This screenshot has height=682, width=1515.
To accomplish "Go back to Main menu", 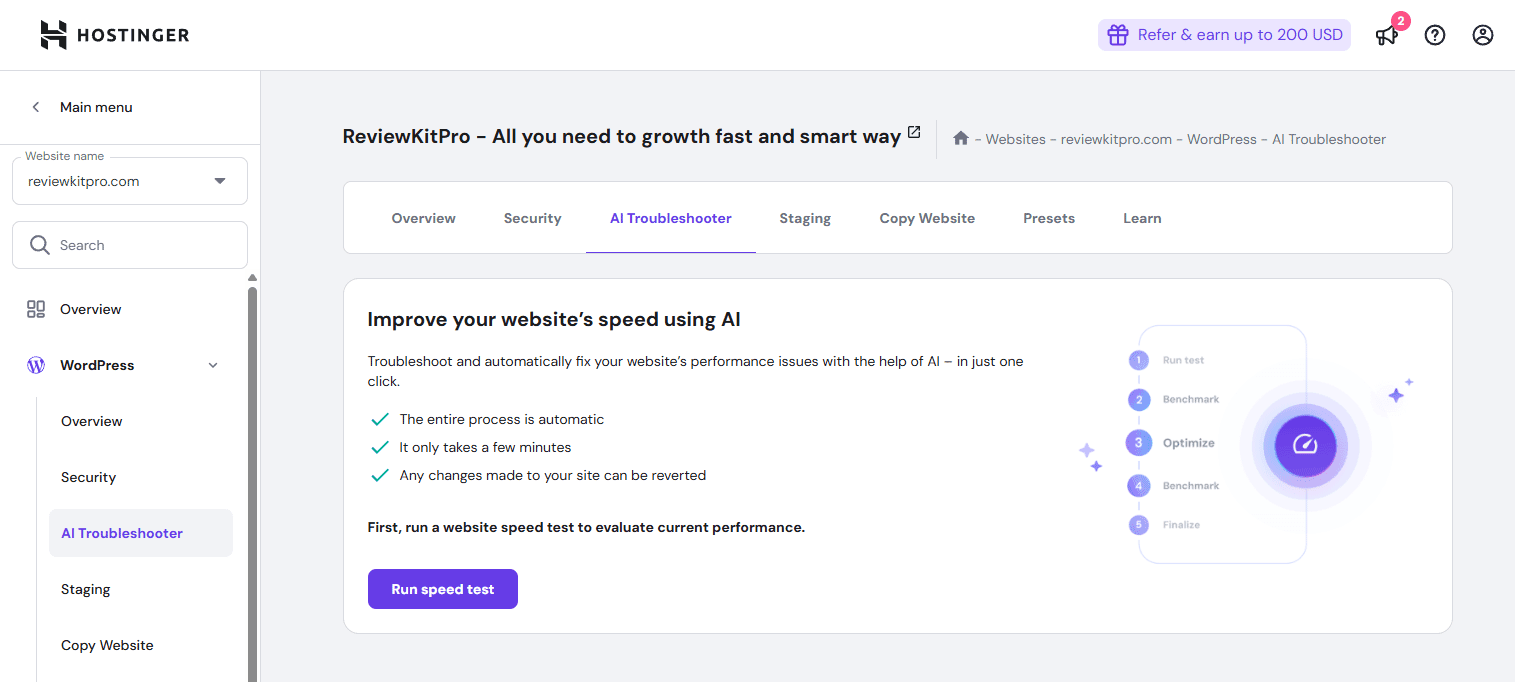I will (96, 107).
